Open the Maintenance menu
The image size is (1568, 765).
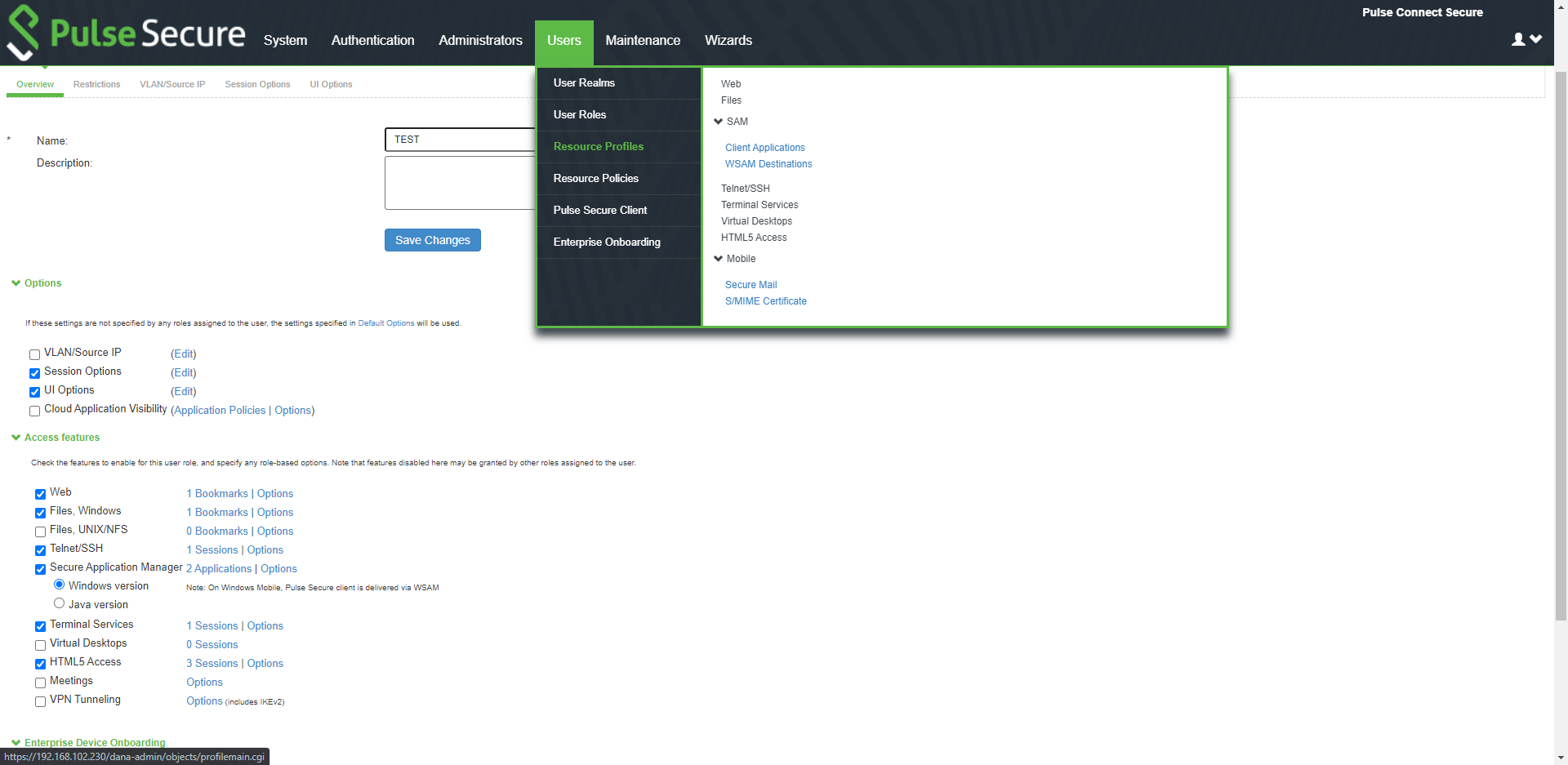pyautogui.click(x=643, y=40)
